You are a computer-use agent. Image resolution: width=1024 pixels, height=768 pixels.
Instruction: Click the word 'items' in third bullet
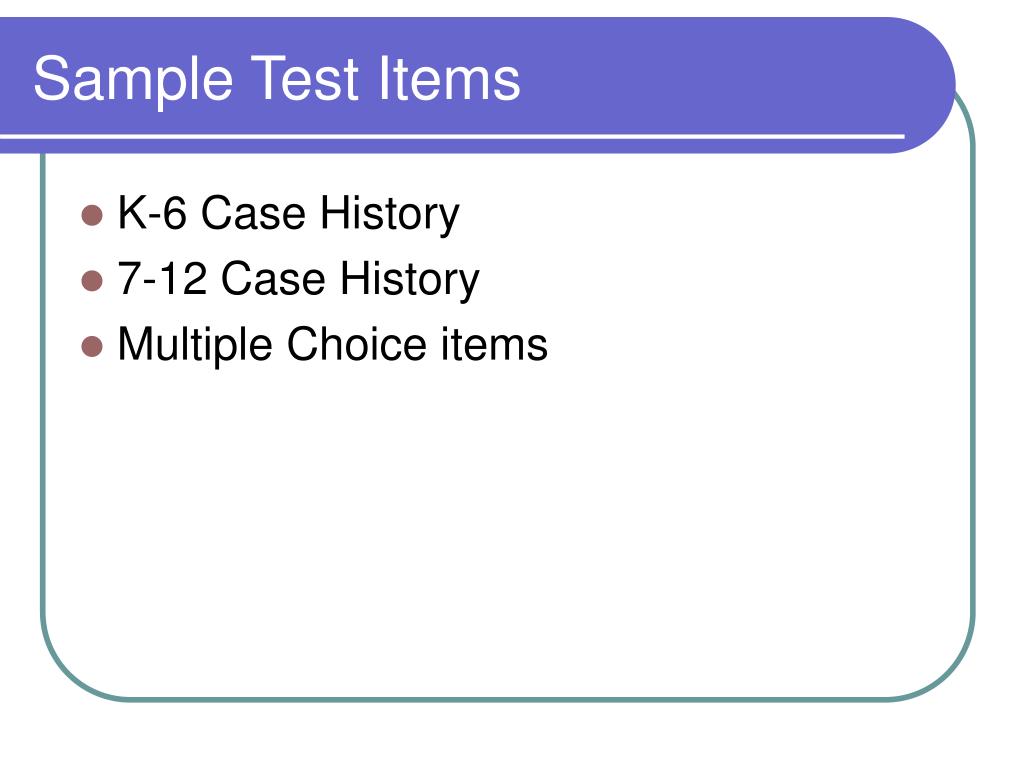pyautogui.click(x=494, y=344)
